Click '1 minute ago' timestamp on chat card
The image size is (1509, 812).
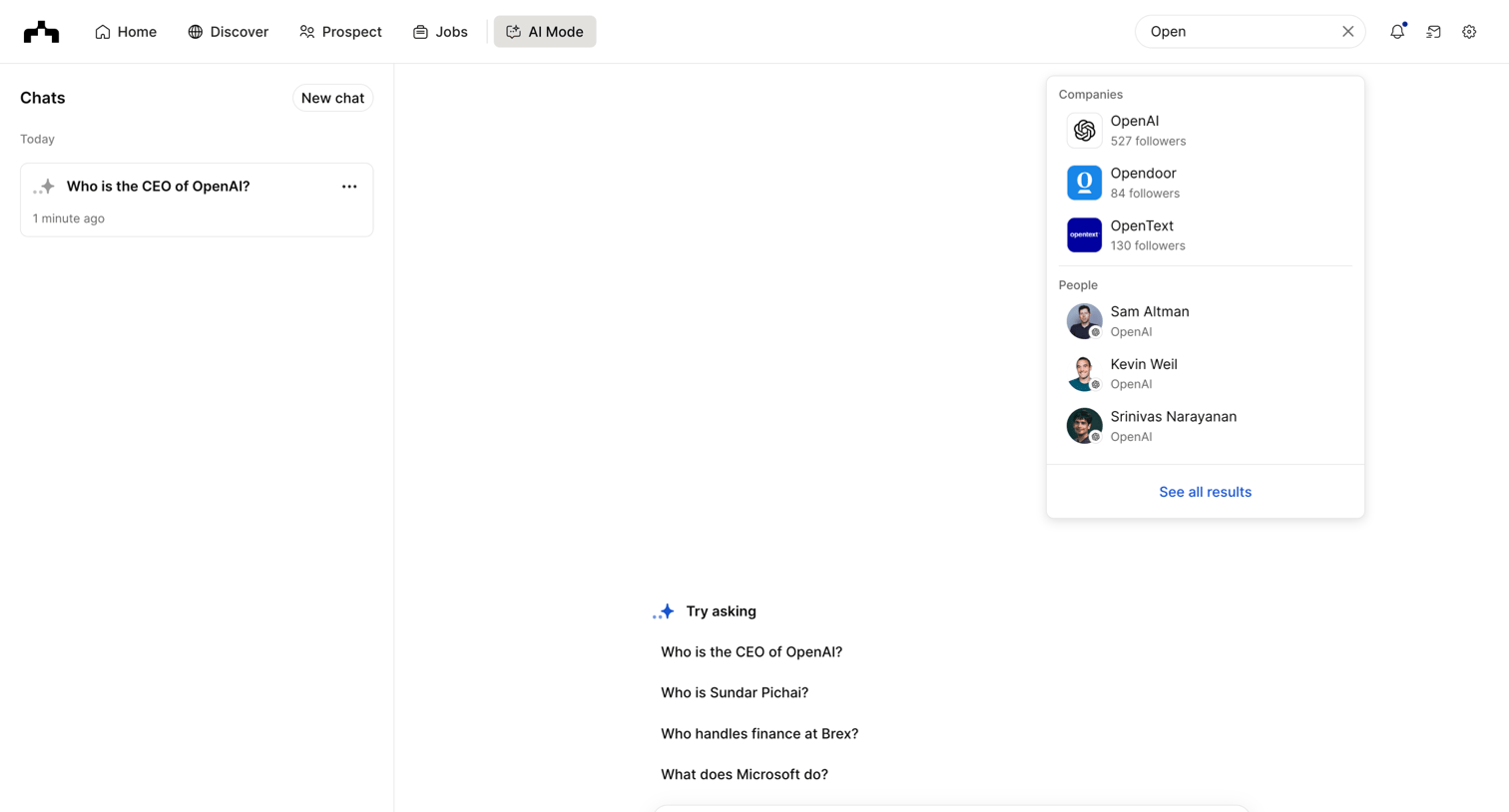pyautogui.click(x=69, y=218)
